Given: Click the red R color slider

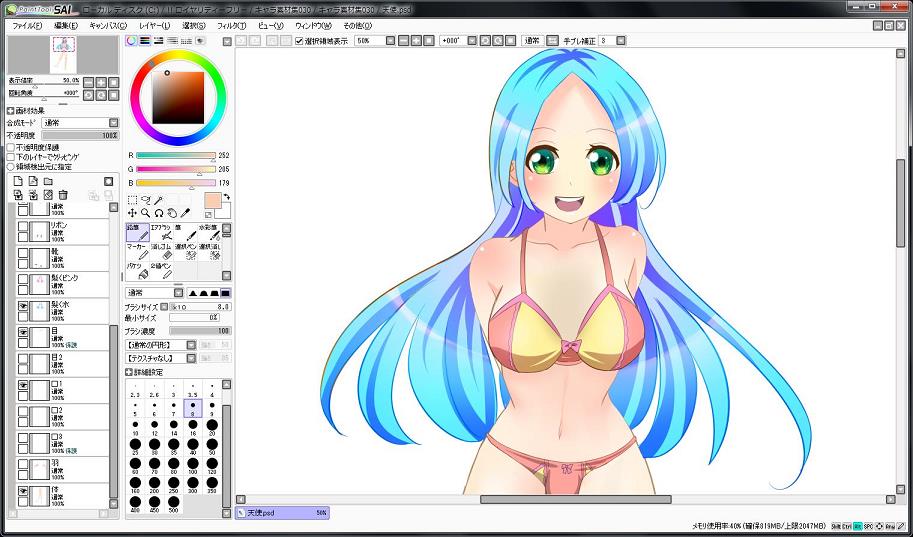Looking at the screenshot, I should pyautogui.click(x=175, y=156).
